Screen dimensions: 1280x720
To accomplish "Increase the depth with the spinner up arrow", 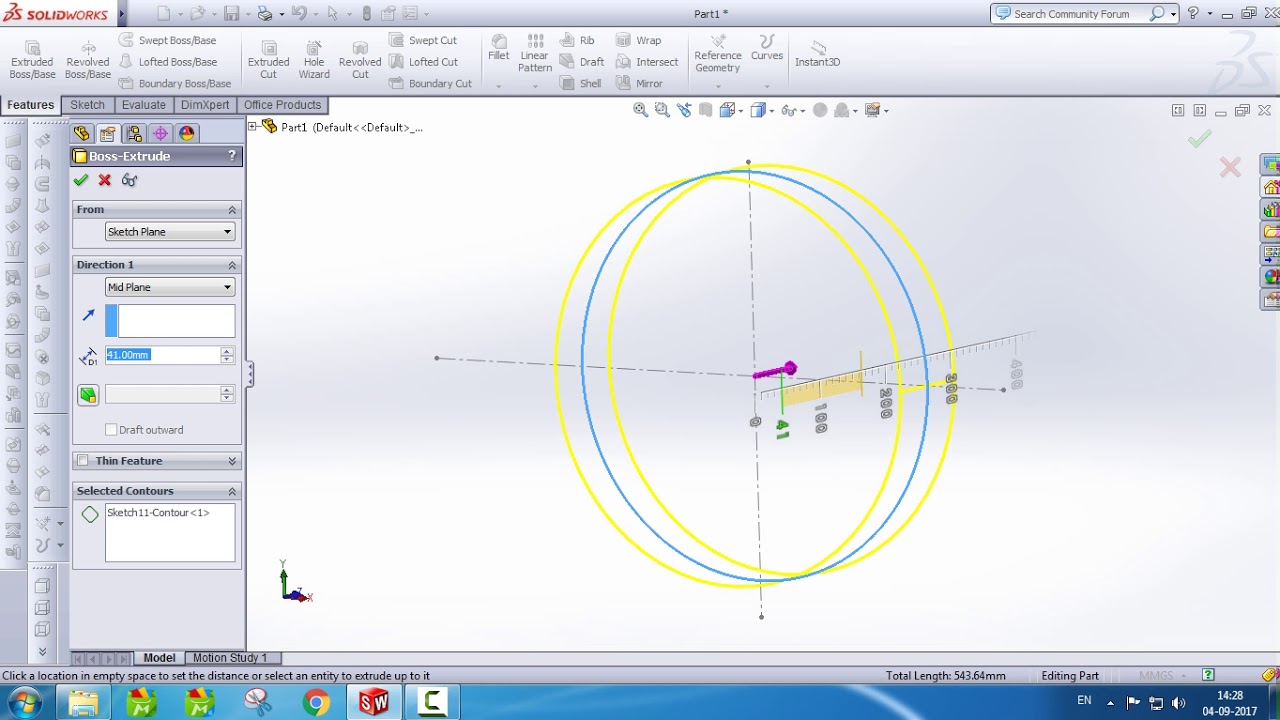I will 227,351.
